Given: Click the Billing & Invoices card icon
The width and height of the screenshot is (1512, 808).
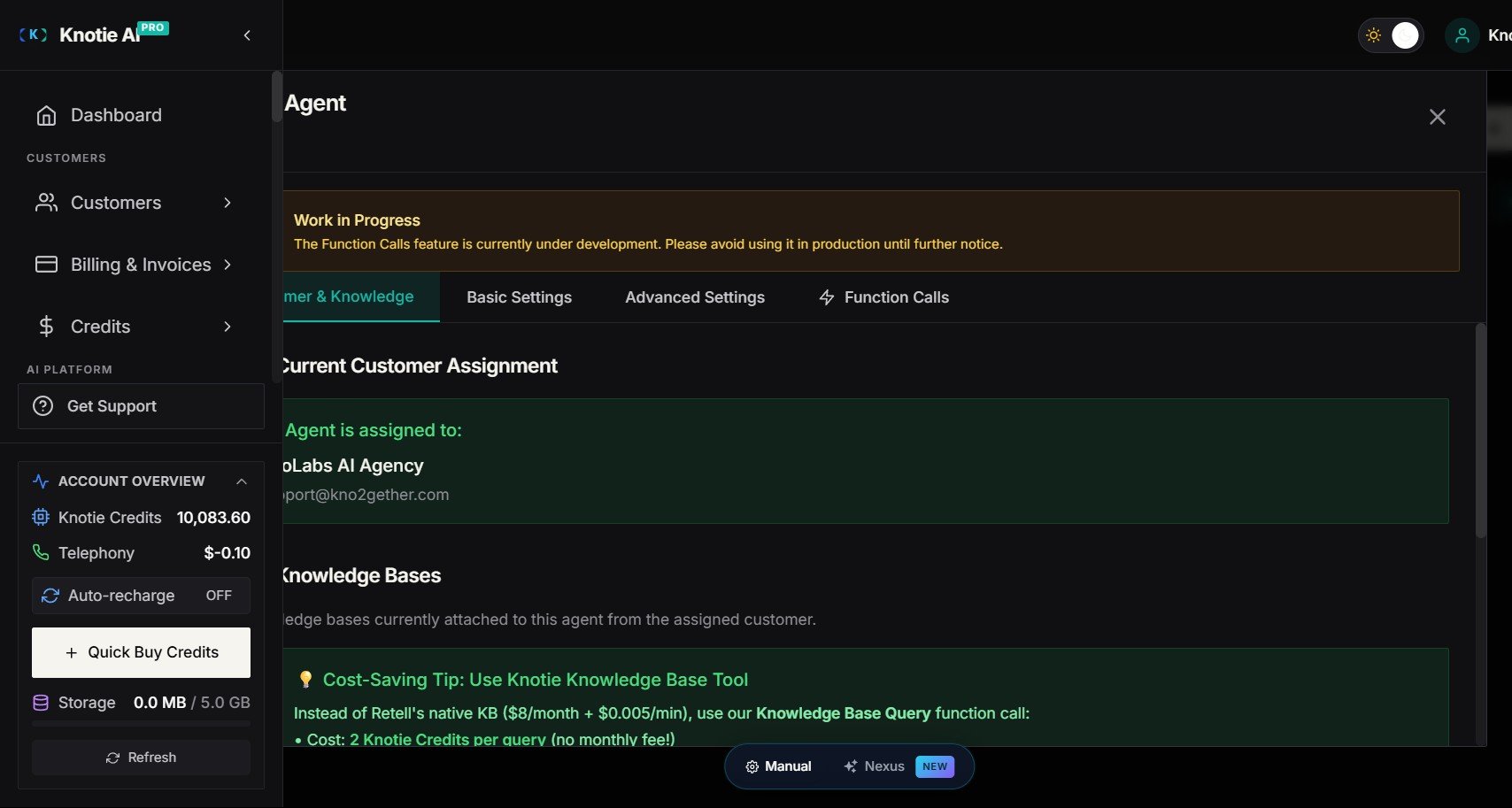Looking at the screenshot, I should click(x=46, y=265).
